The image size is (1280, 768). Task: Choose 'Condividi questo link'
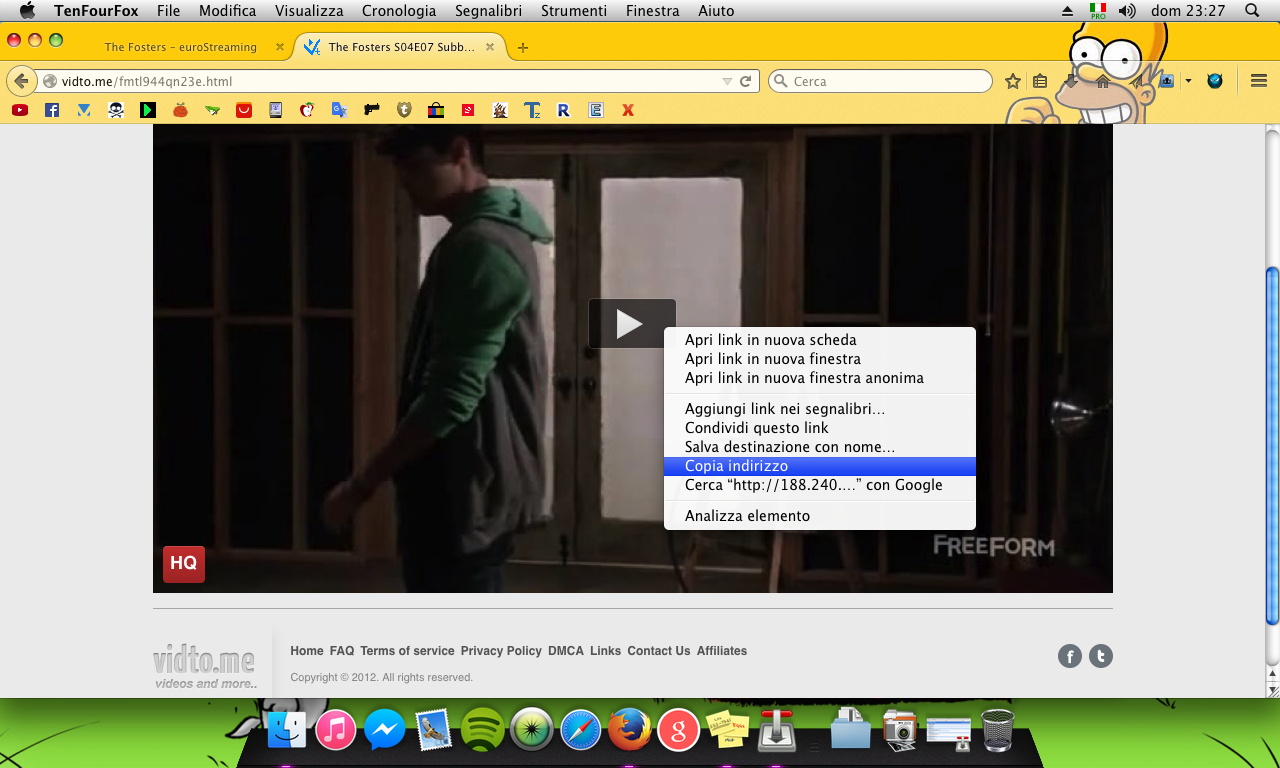820,428
